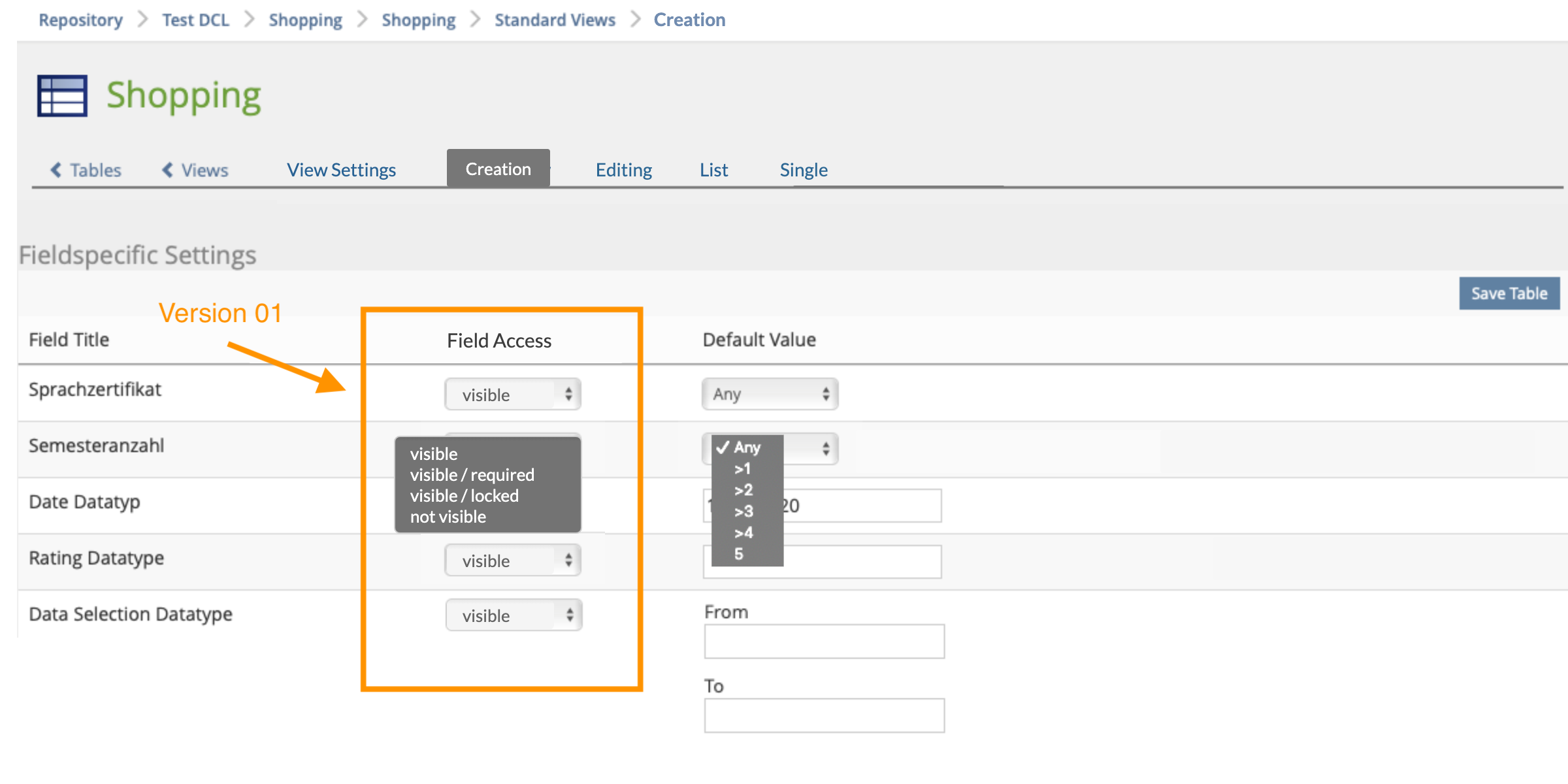Screen dimensions: 1568x784
Task: Choose 'visible / locked' option
Action: 464,496
